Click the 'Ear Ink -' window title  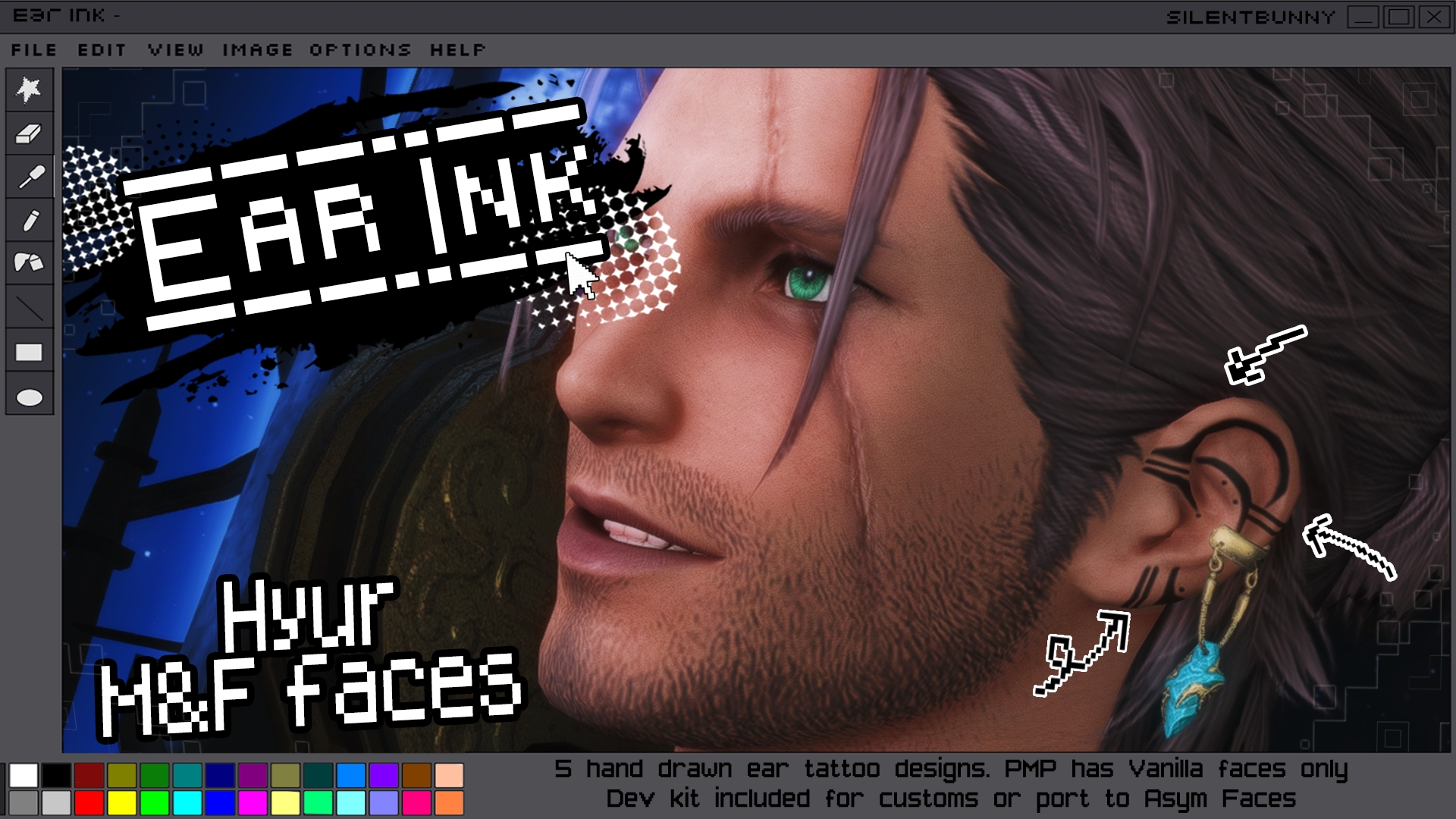coord(67,16)
